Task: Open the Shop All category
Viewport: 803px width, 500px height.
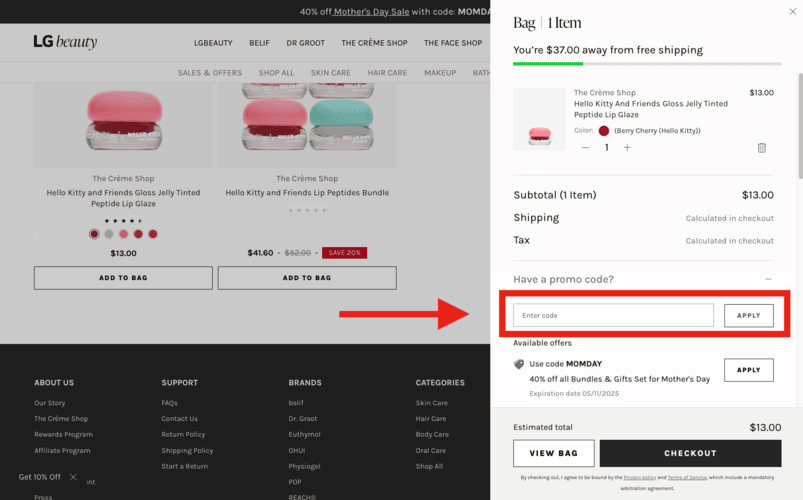Action: (276, 73)
